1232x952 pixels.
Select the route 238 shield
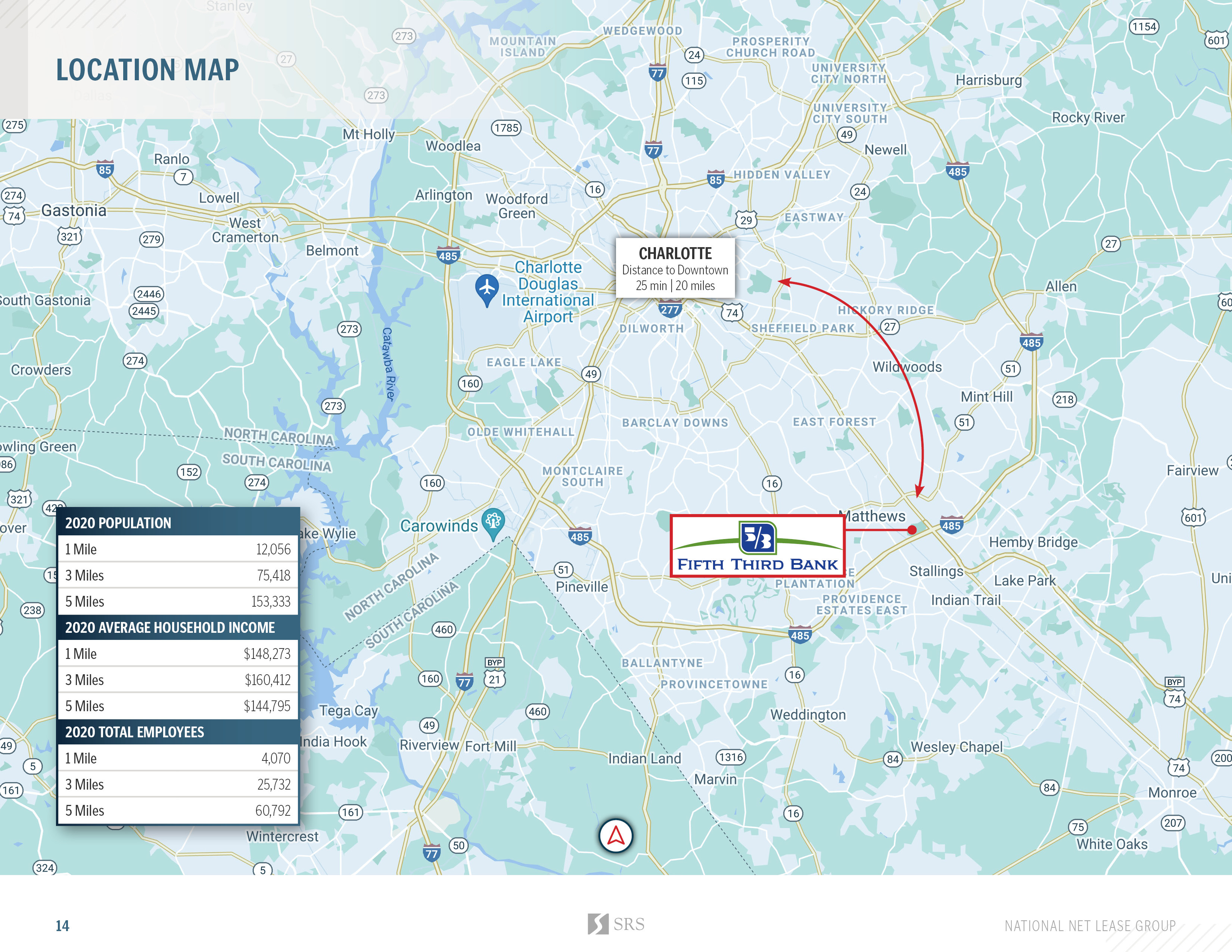(33, 610)
